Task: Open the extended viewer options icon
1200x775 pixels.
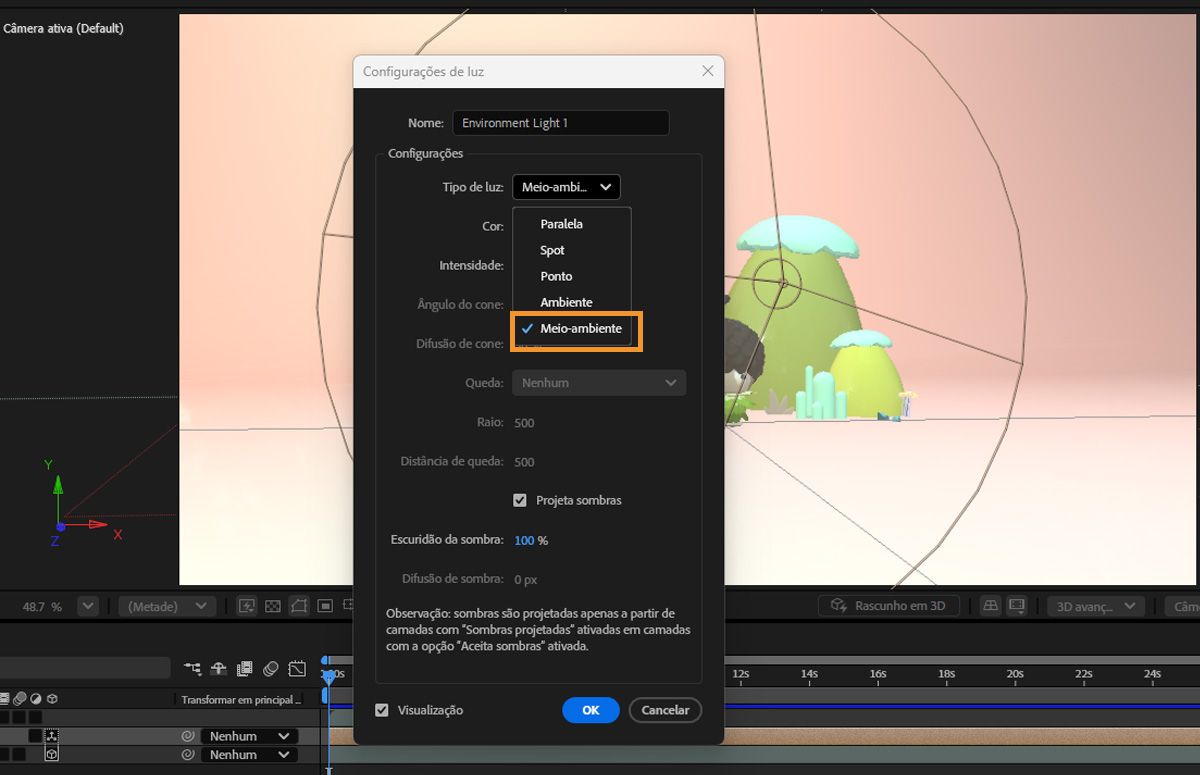Action: (x=1017, y=606)
